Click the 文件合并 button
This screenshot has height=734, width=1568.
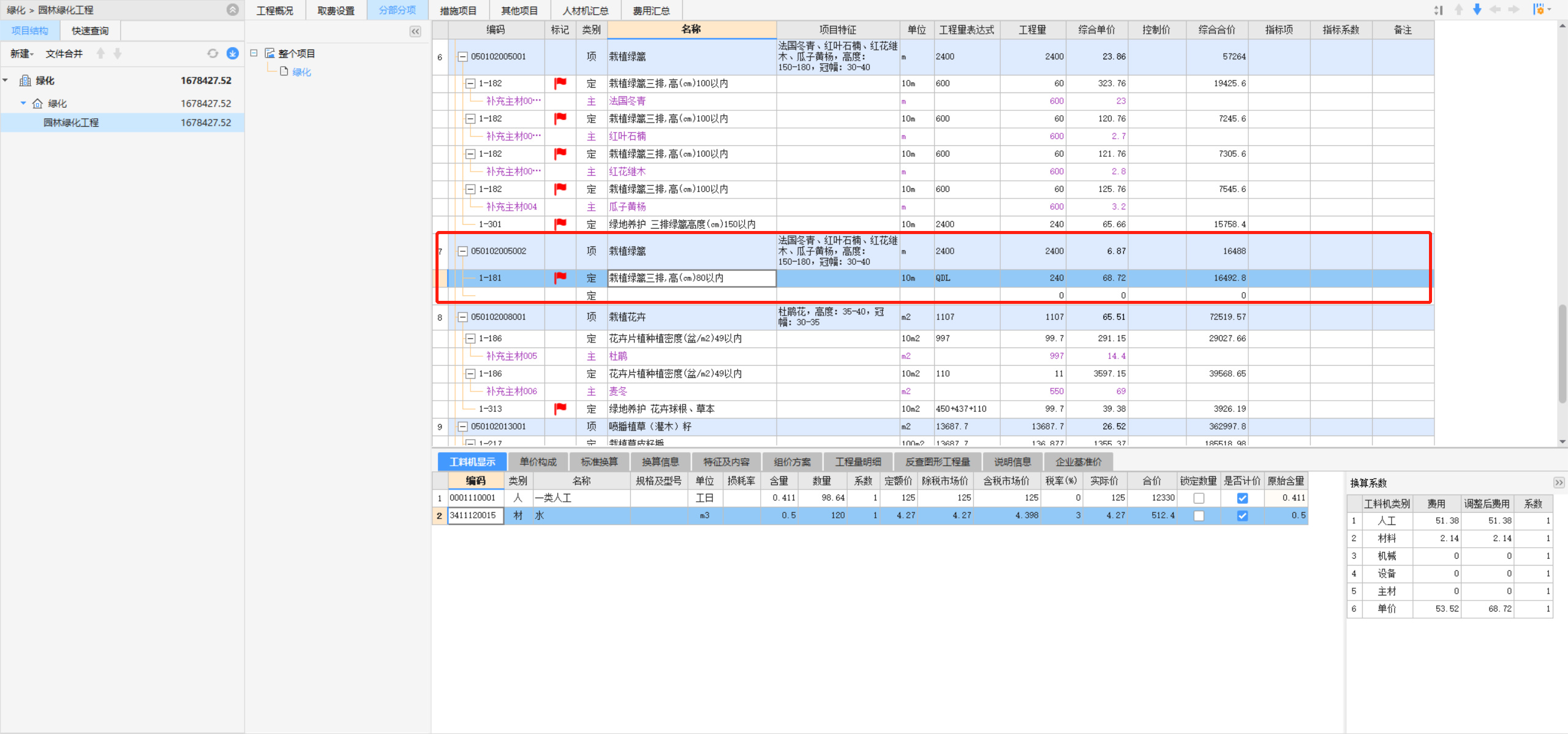coord(64,54)
